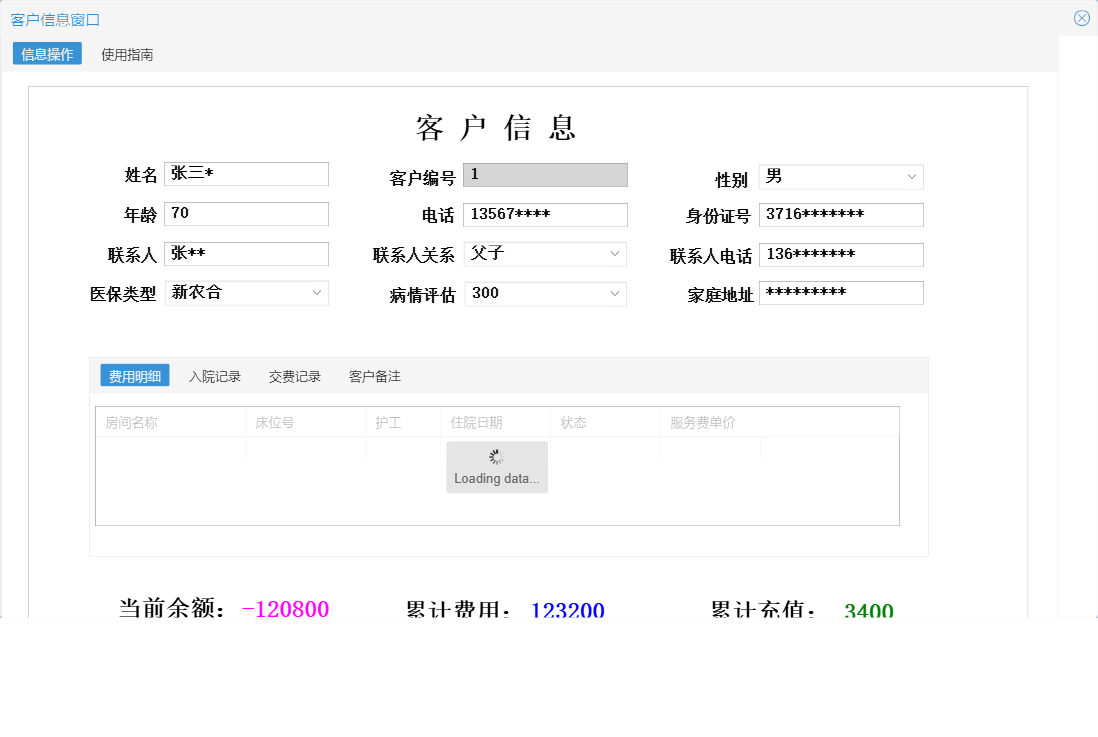
Task: Select the 费用明细 tab
Action: coord(133,375)
